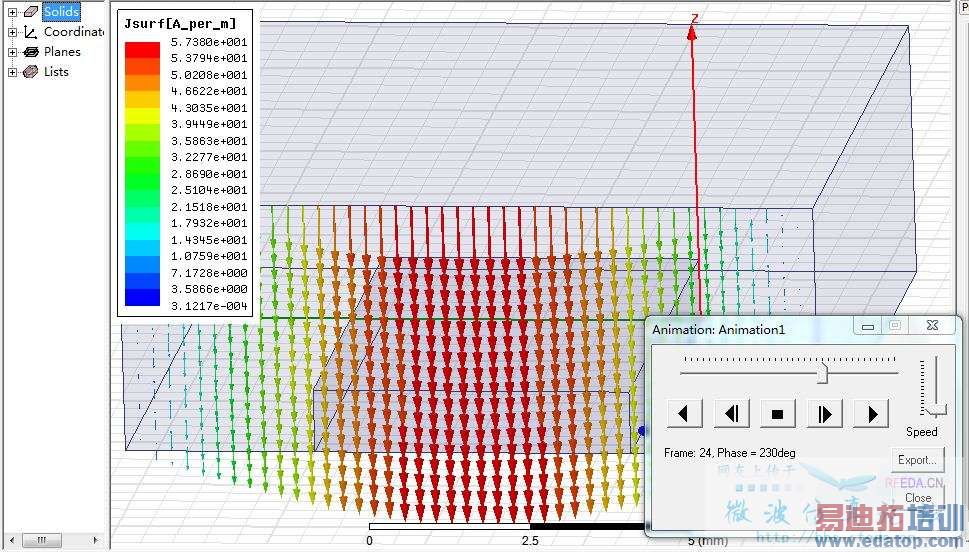Viewport: 969px width, 552px height.
Task: Click the Coordinate Systems axis icon
Action: pyautogui.click(x=31, y=32)
